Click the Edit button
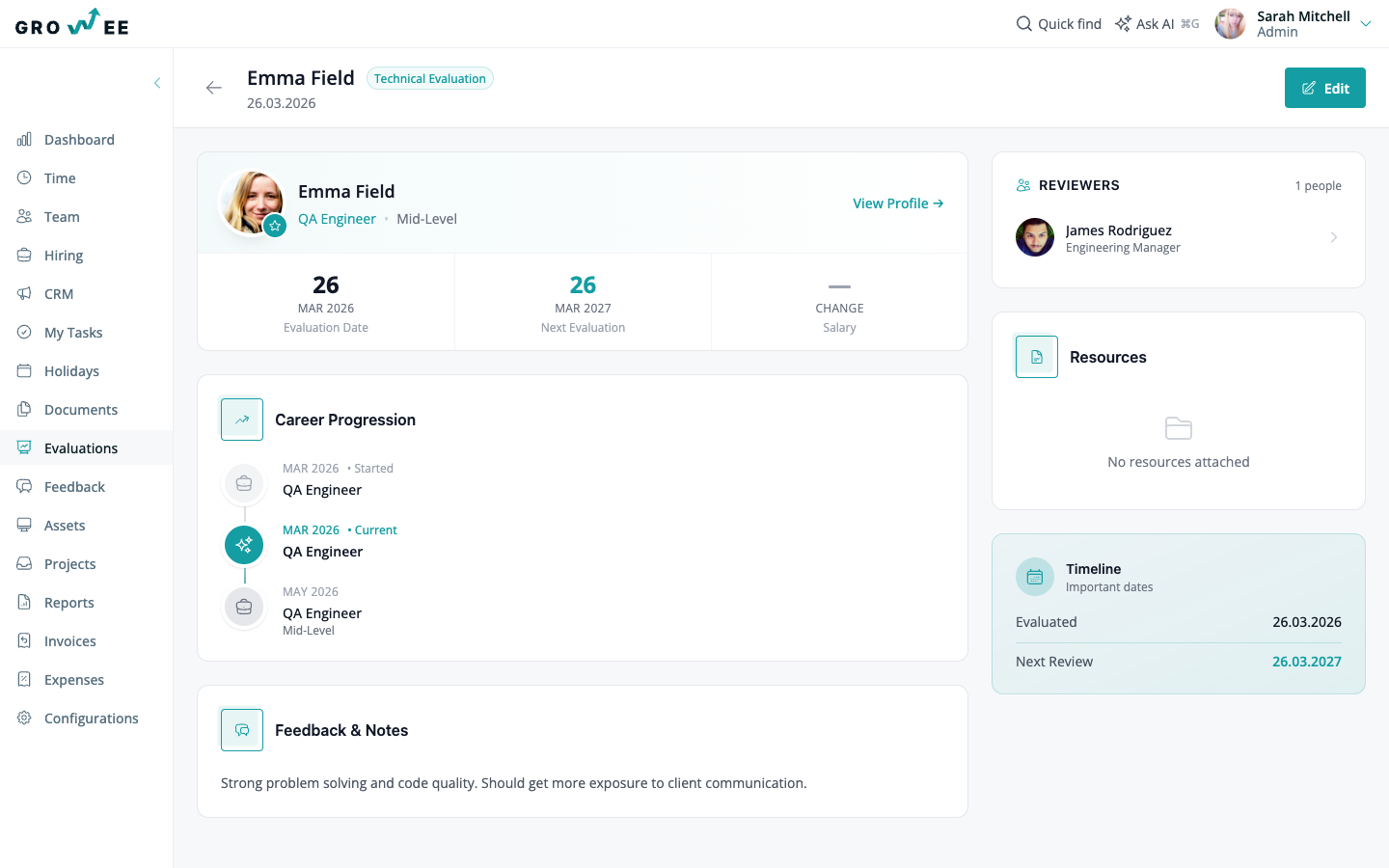This screenshot has width=1389, height=868. click(1324, 88)
